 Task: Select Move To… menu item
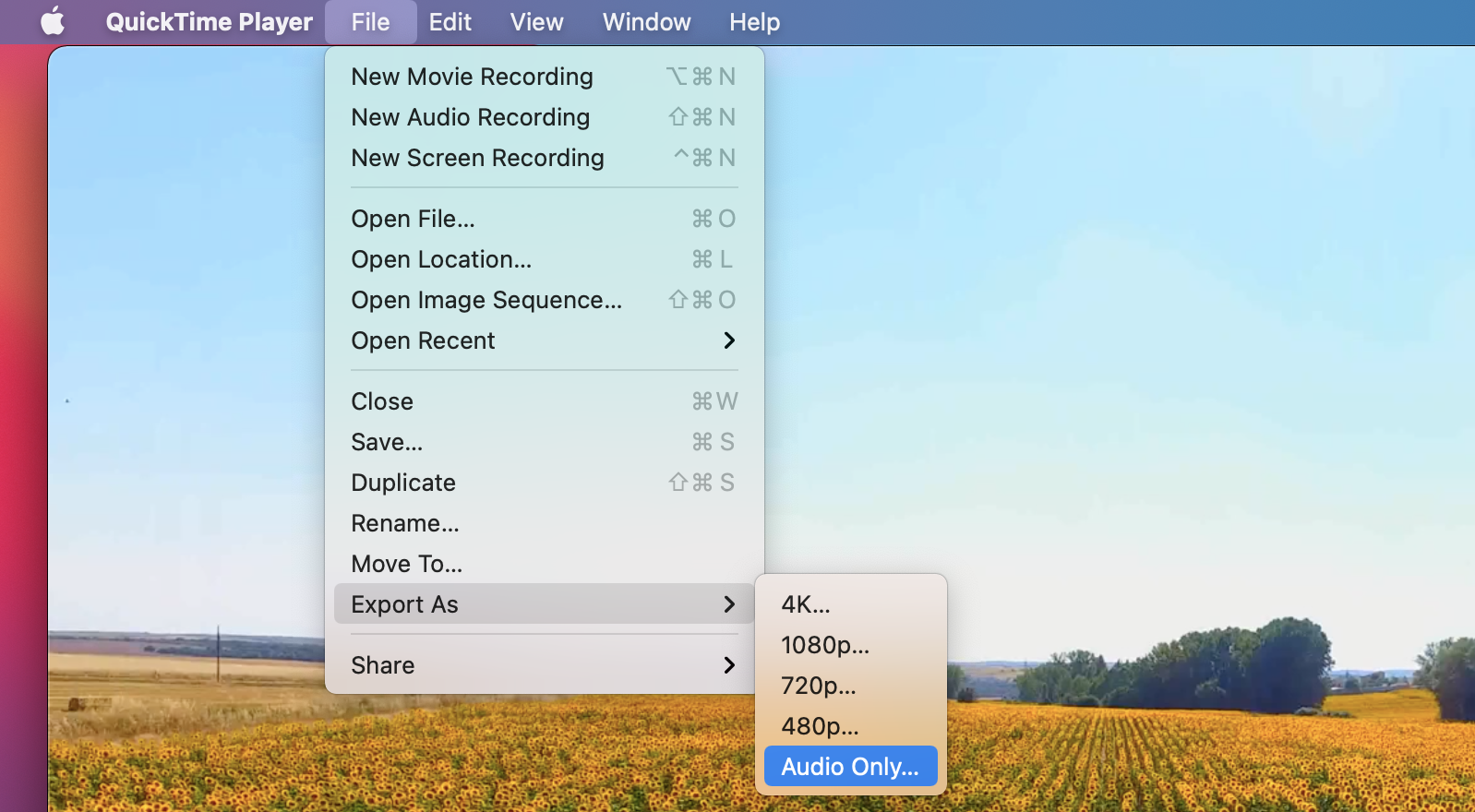(x=544, y=564)
